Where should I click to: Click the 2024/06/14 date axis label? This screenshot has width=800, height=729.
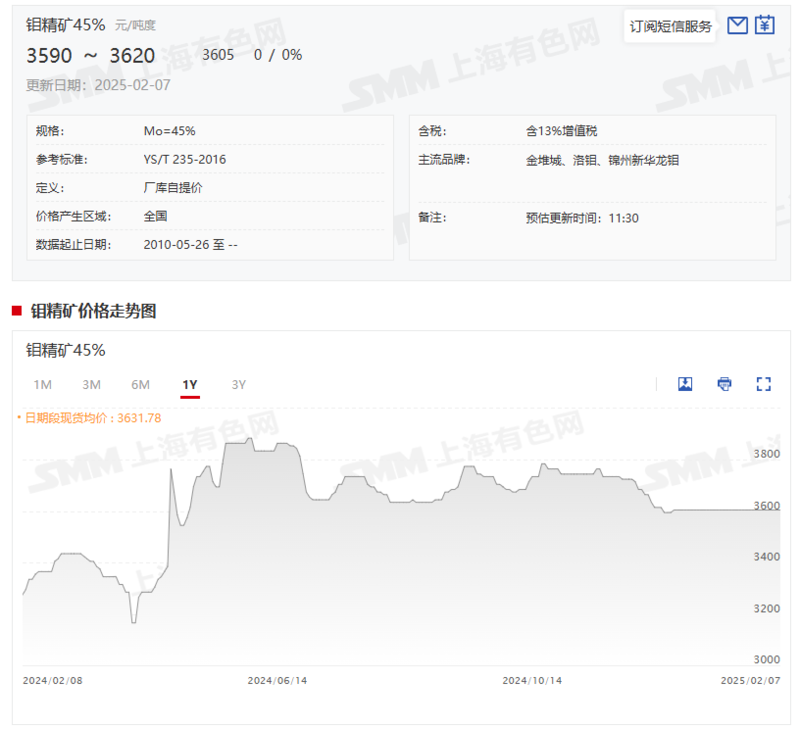(275, 680)
